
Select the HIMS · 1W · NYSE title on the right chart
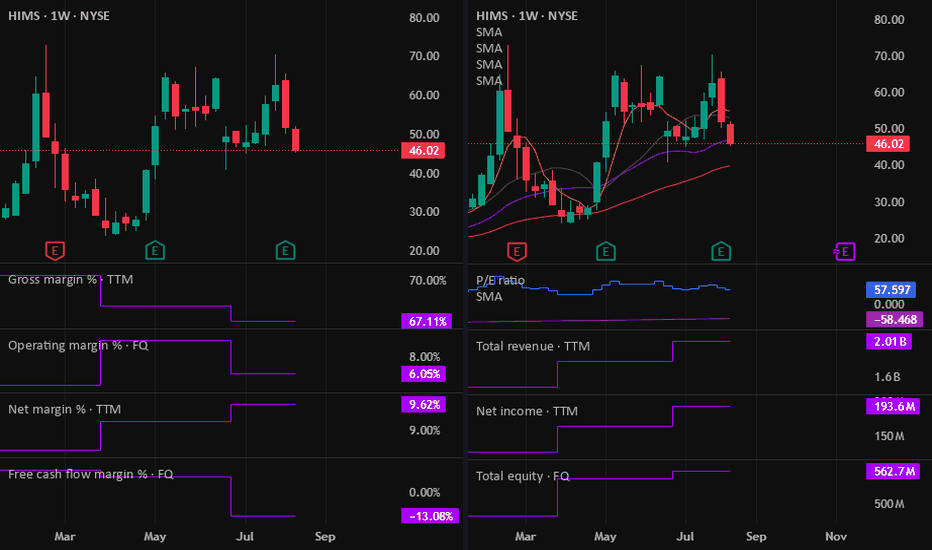[527, 16]
